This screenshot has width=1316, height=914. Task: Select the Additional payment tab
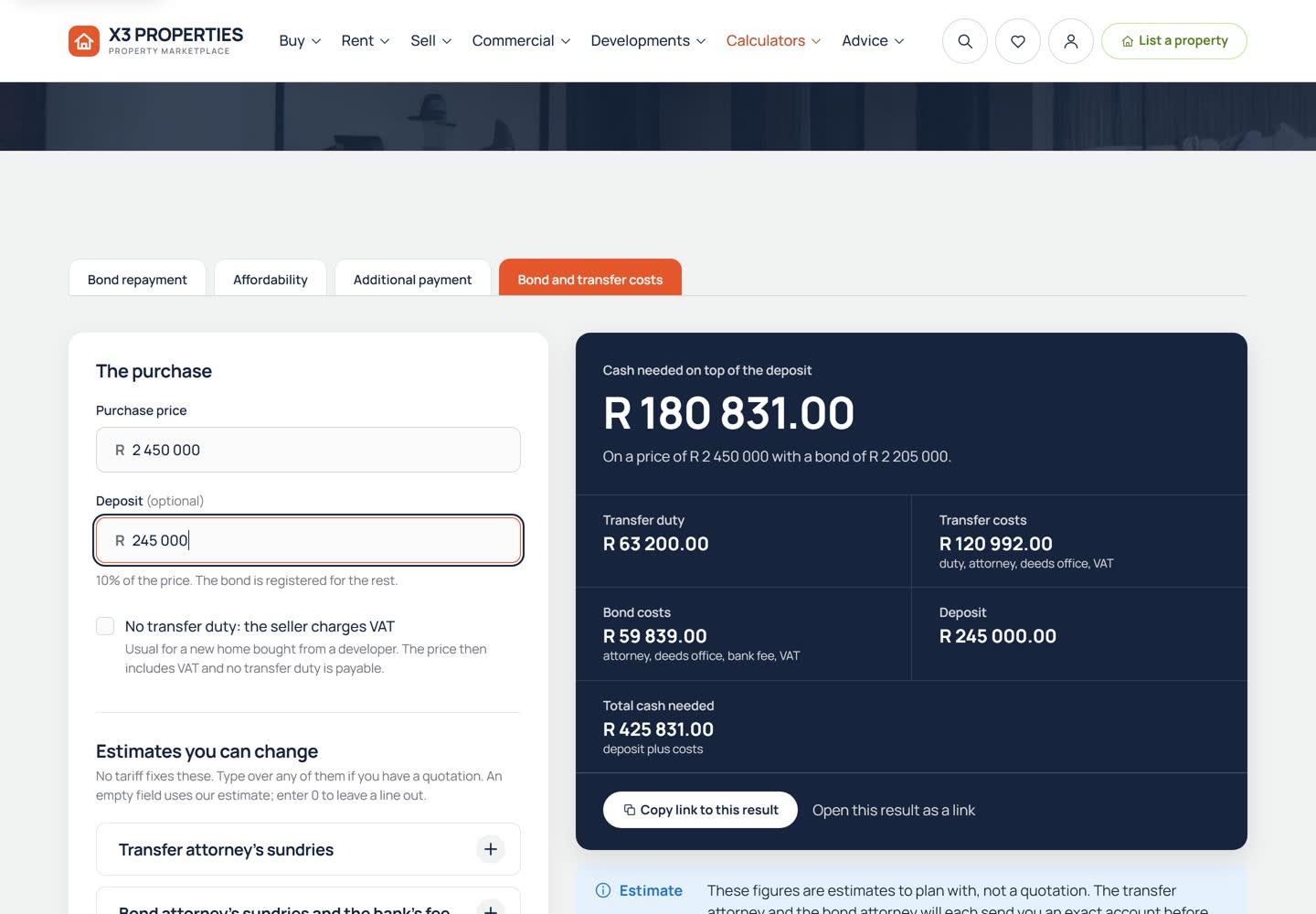413,279
